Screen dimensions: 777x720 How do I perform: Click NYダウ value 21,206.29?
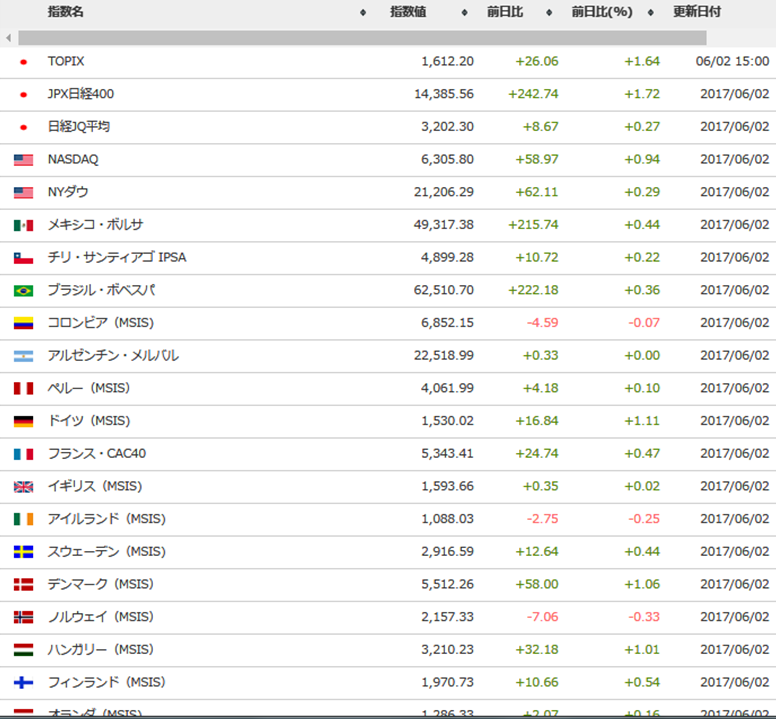444,192
